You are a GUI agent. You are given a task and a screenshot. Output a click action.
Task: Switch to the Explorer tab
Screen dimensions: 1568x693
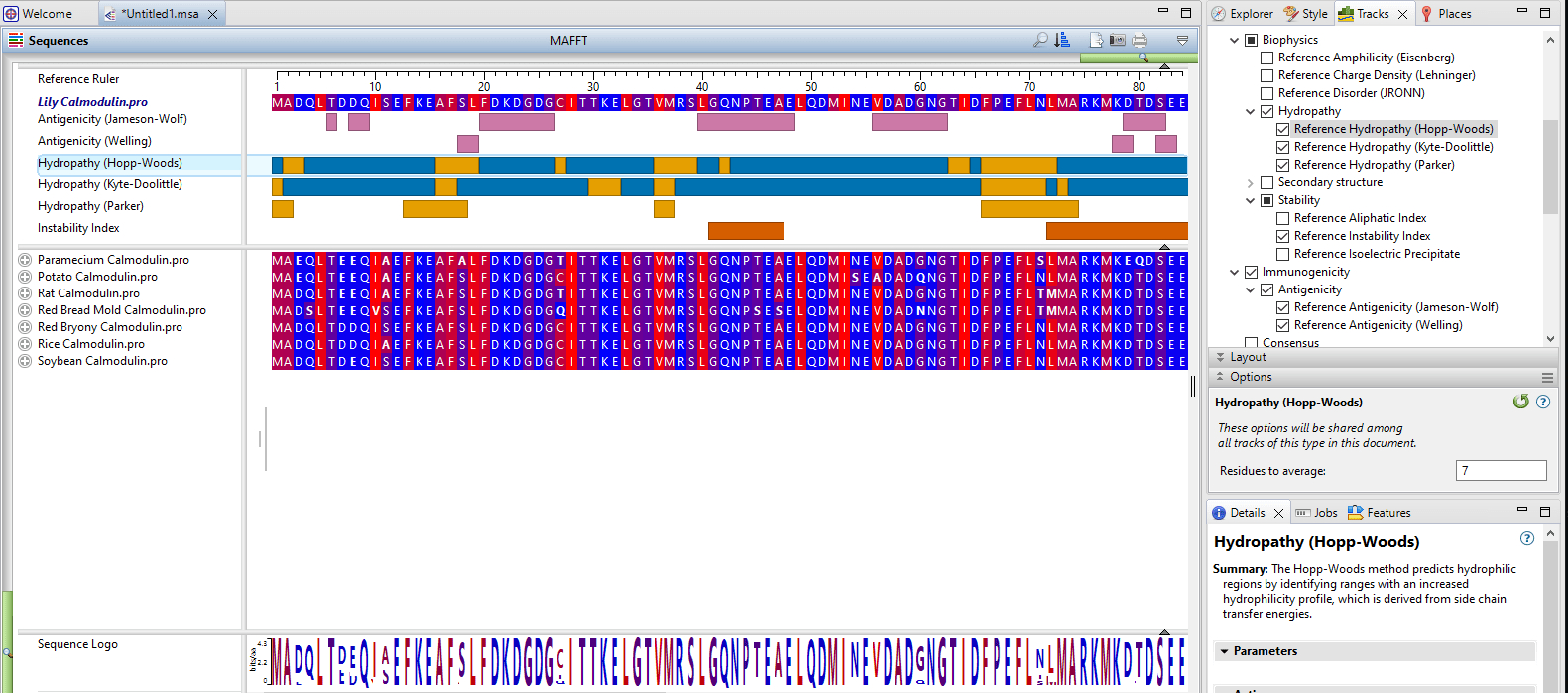(1242, 14)
